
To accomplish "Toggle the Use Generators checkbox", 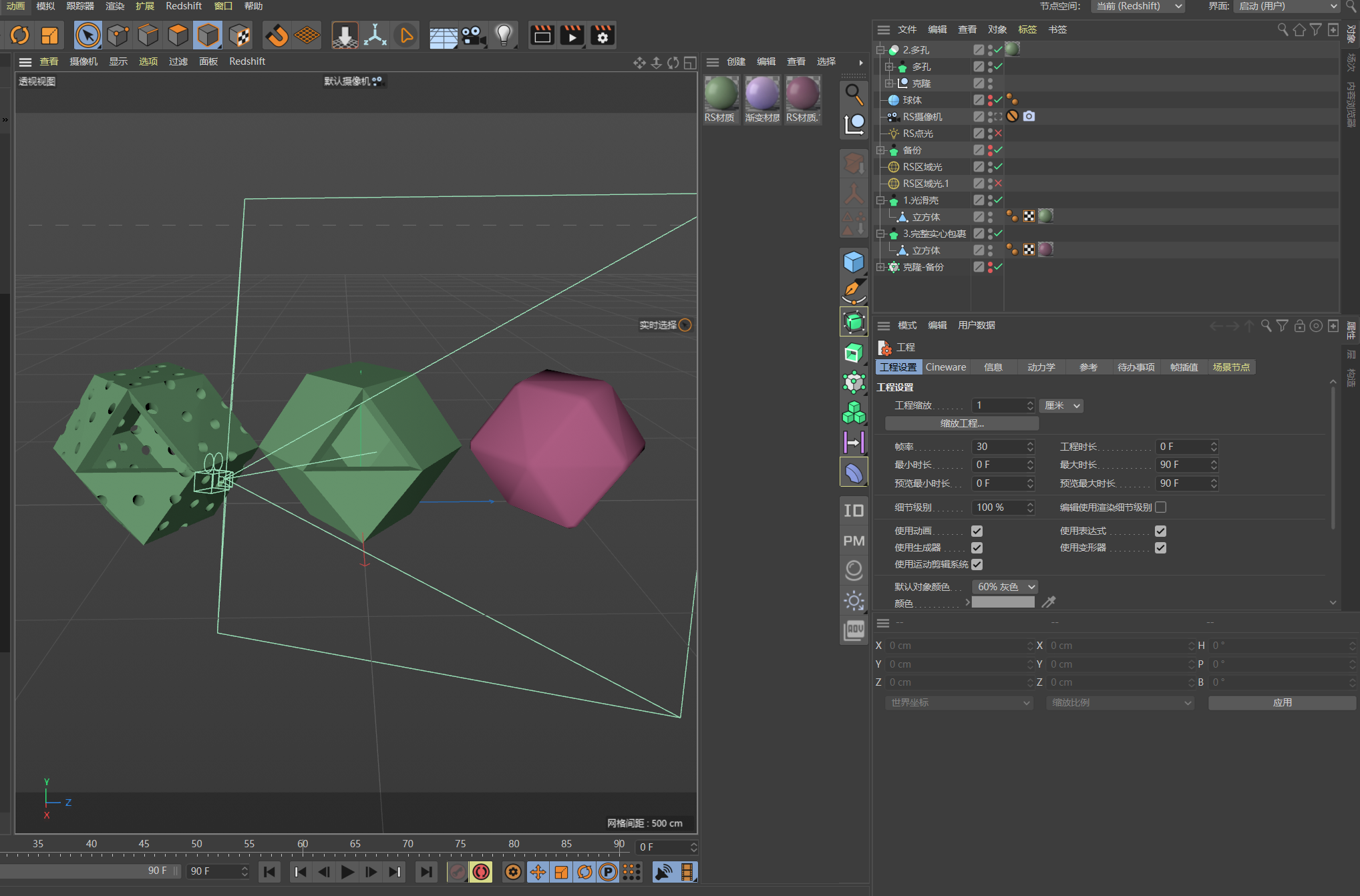I will [x=977, y=548].
